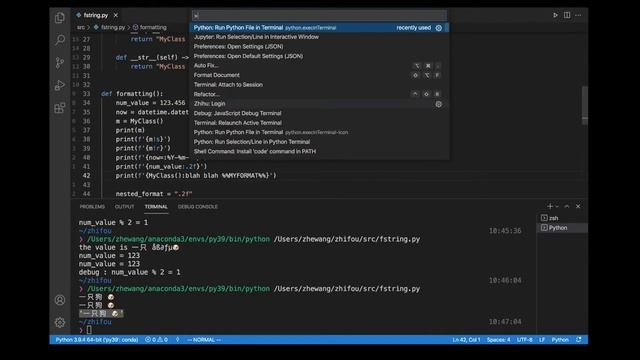
Task: Select the zsh terminal instance
Action: (562, 218)
